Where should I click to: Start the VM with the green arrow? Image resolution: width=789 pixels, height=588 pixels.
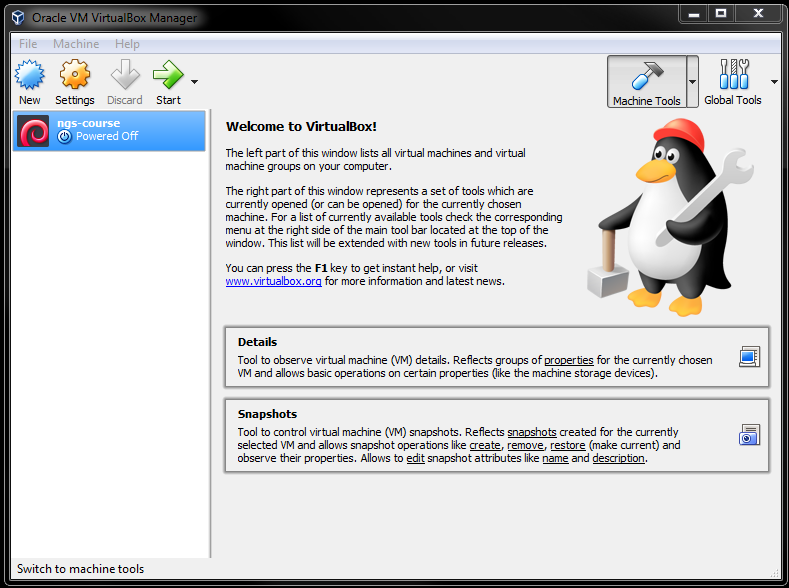tap(168, 74)
